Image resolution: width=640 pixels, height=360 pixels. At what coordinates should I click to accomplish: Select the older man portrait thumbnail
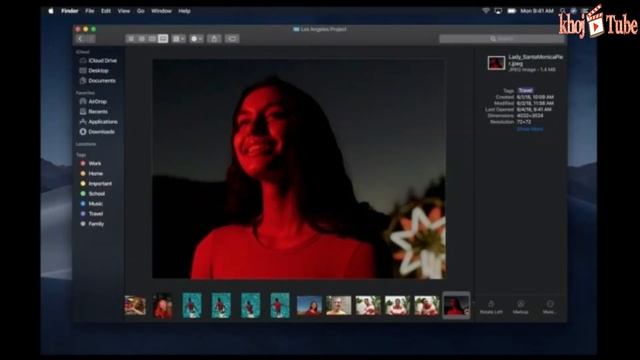tap(338, 306)
